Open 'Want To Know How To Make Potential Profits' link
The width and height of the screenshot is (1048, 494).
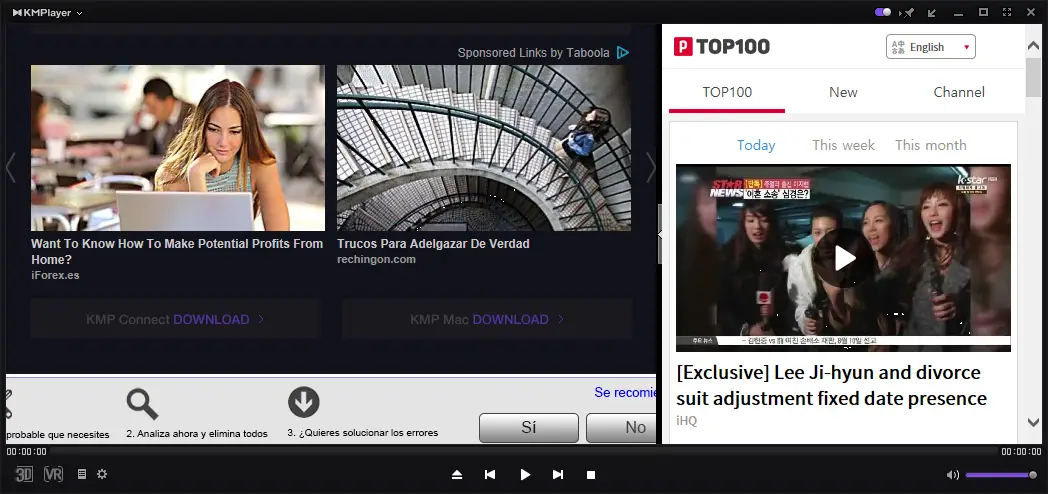pos(177,251)
